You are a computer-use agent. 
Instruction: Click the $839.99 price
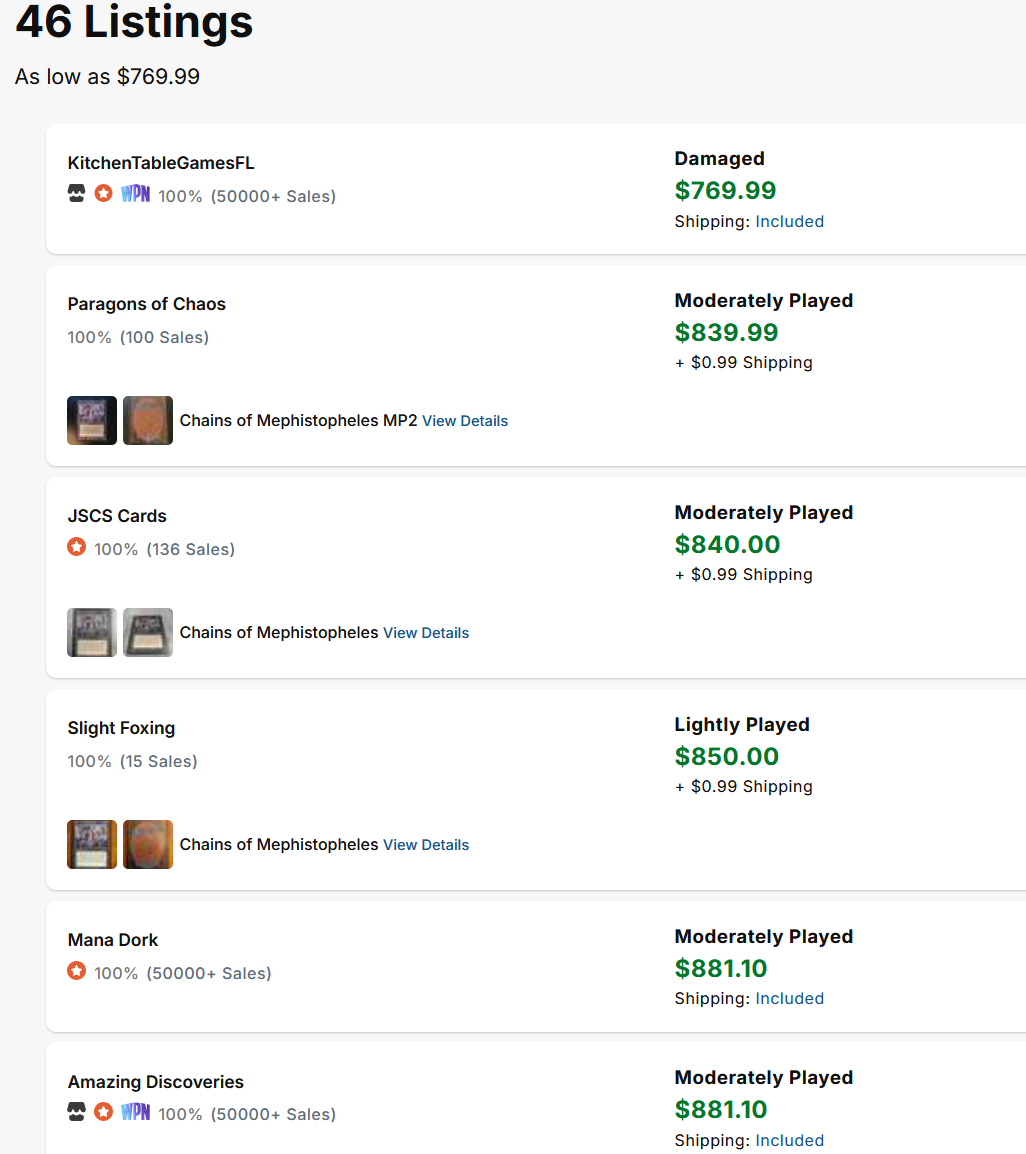pos(726,332)
